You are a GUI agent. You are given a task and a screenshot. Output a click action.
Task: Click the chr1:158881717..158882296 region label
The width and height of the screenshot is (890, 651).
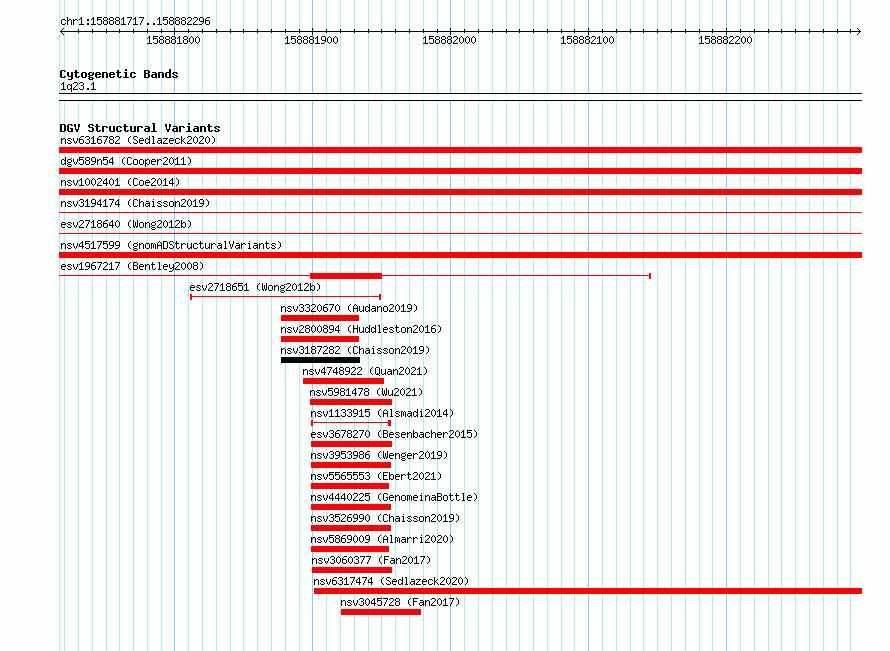pos(135,21)
